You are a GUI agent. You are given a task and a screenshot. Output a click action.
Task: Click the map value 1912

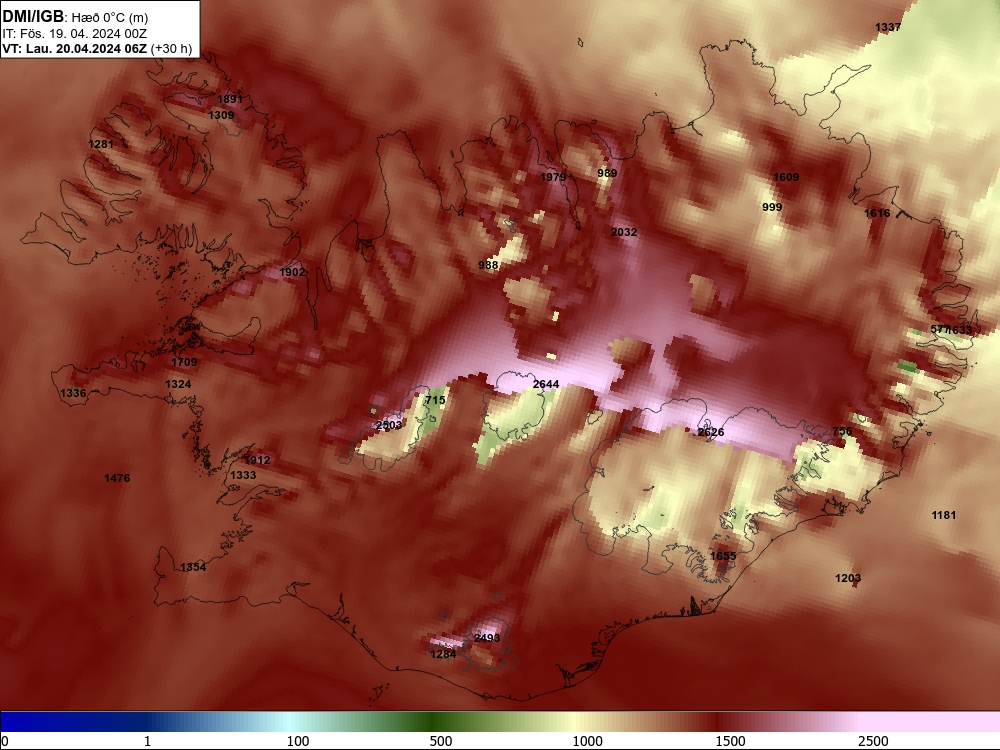click(x=258, y=460)
